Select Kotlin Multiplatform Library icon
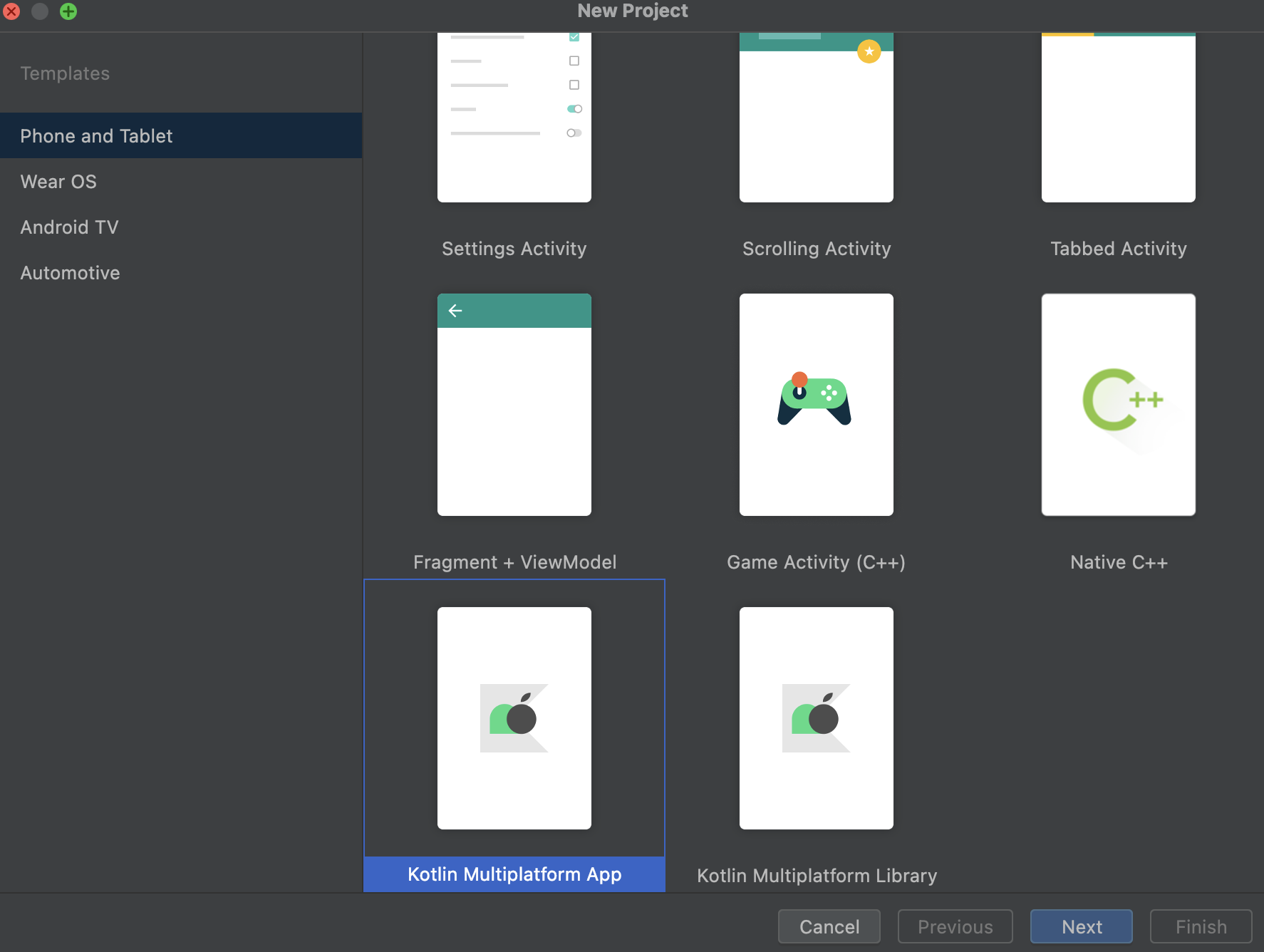 point(816,718)
